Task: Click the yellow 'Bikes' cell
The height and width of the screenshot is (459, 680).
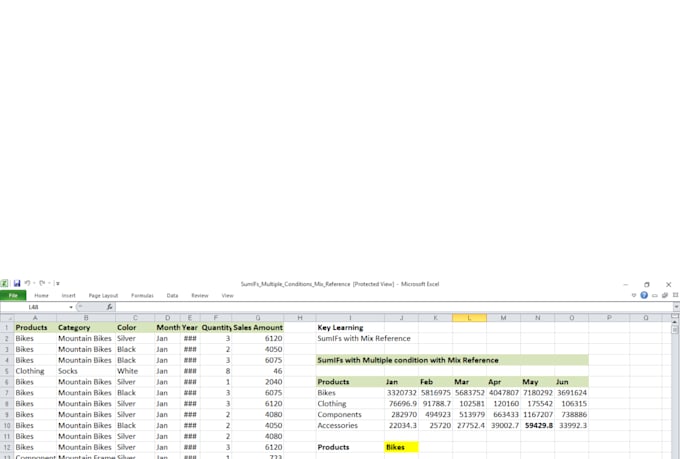Action: pyautogui.click(x=401, y=447)
